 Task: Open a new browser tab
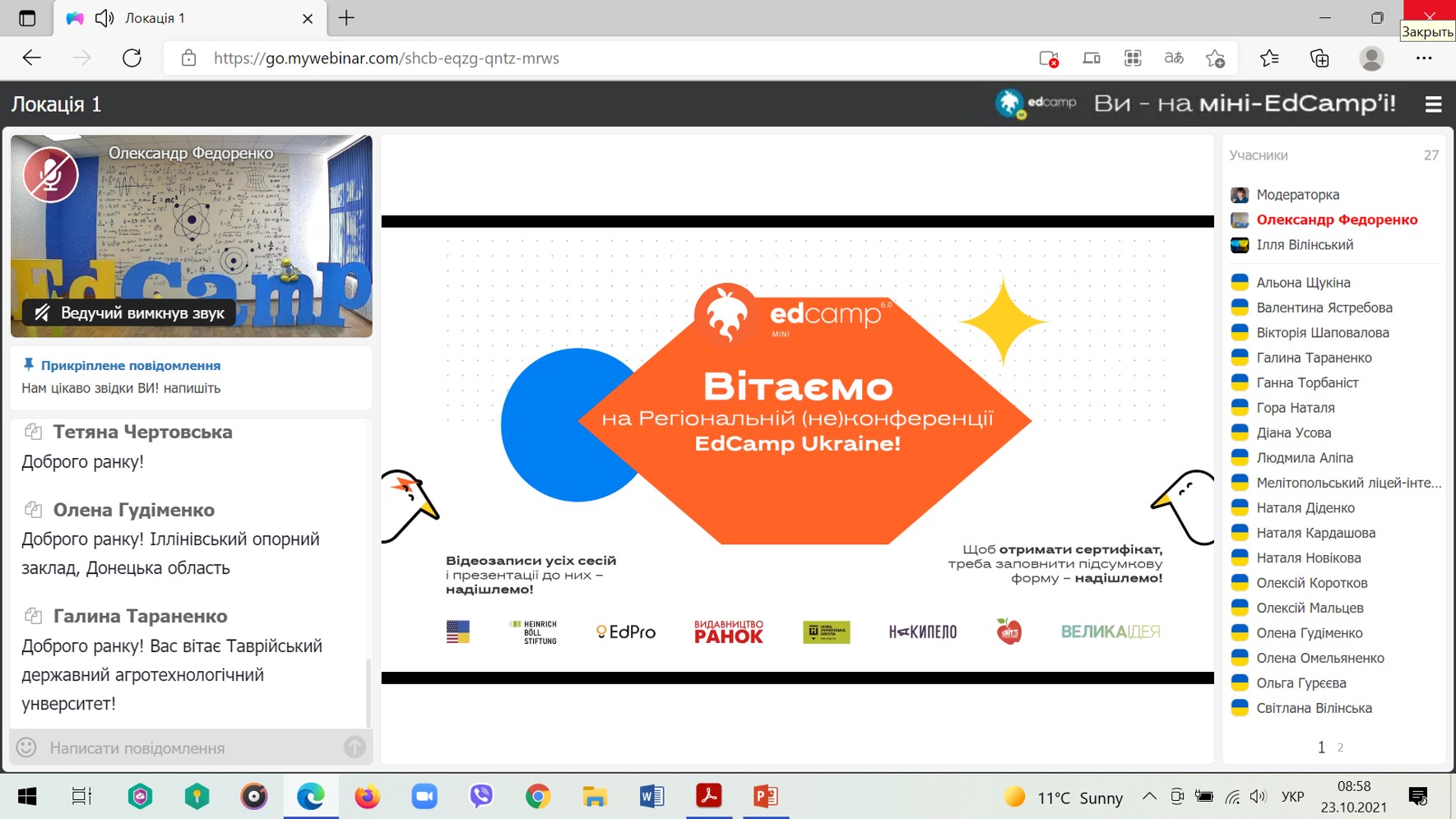point(346,18)
